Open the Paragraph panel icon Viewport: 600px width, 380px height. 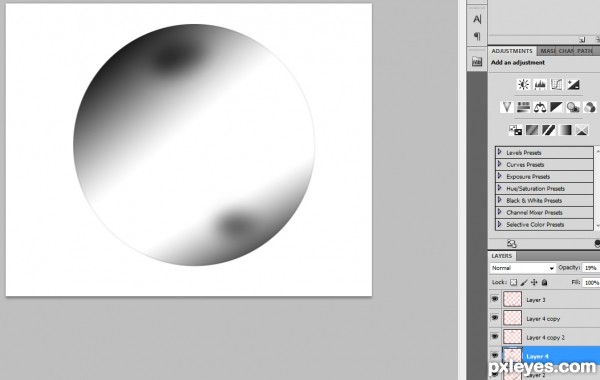tap(477, 36)
